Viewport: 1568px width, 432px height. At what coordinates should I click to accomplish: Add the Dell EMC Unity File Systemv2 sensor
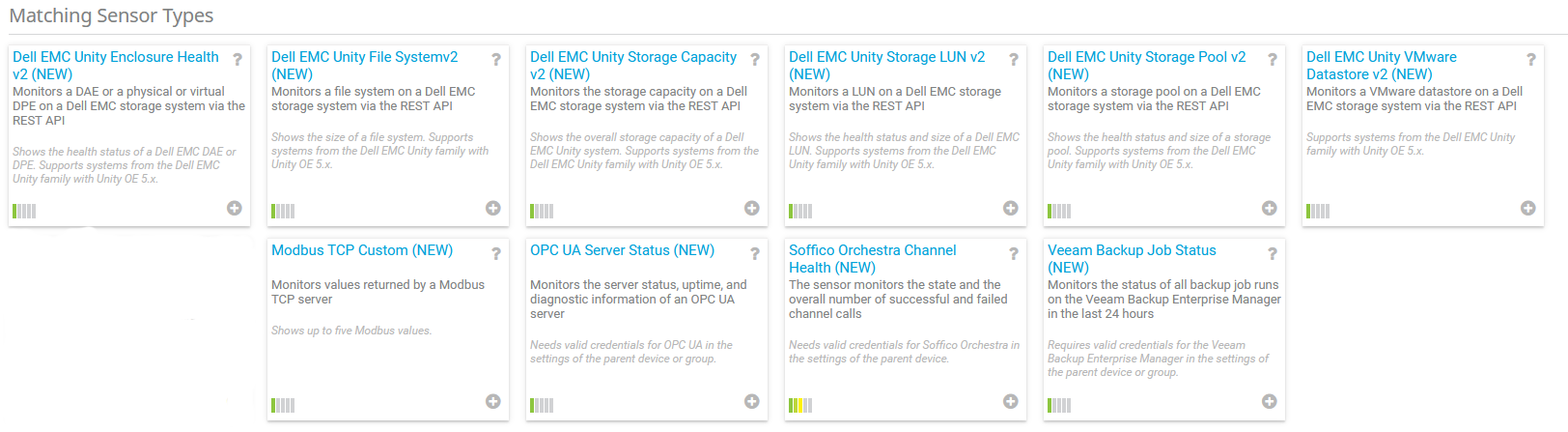tap(493, 208)
